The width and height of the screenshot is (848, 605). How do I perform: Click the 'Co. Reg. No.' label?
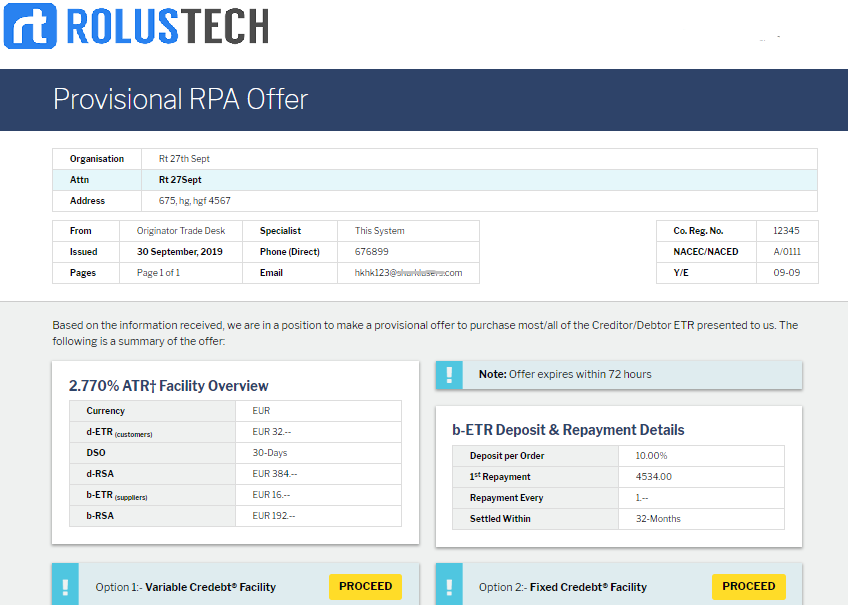pyautogui.click(x=698, y=231)
